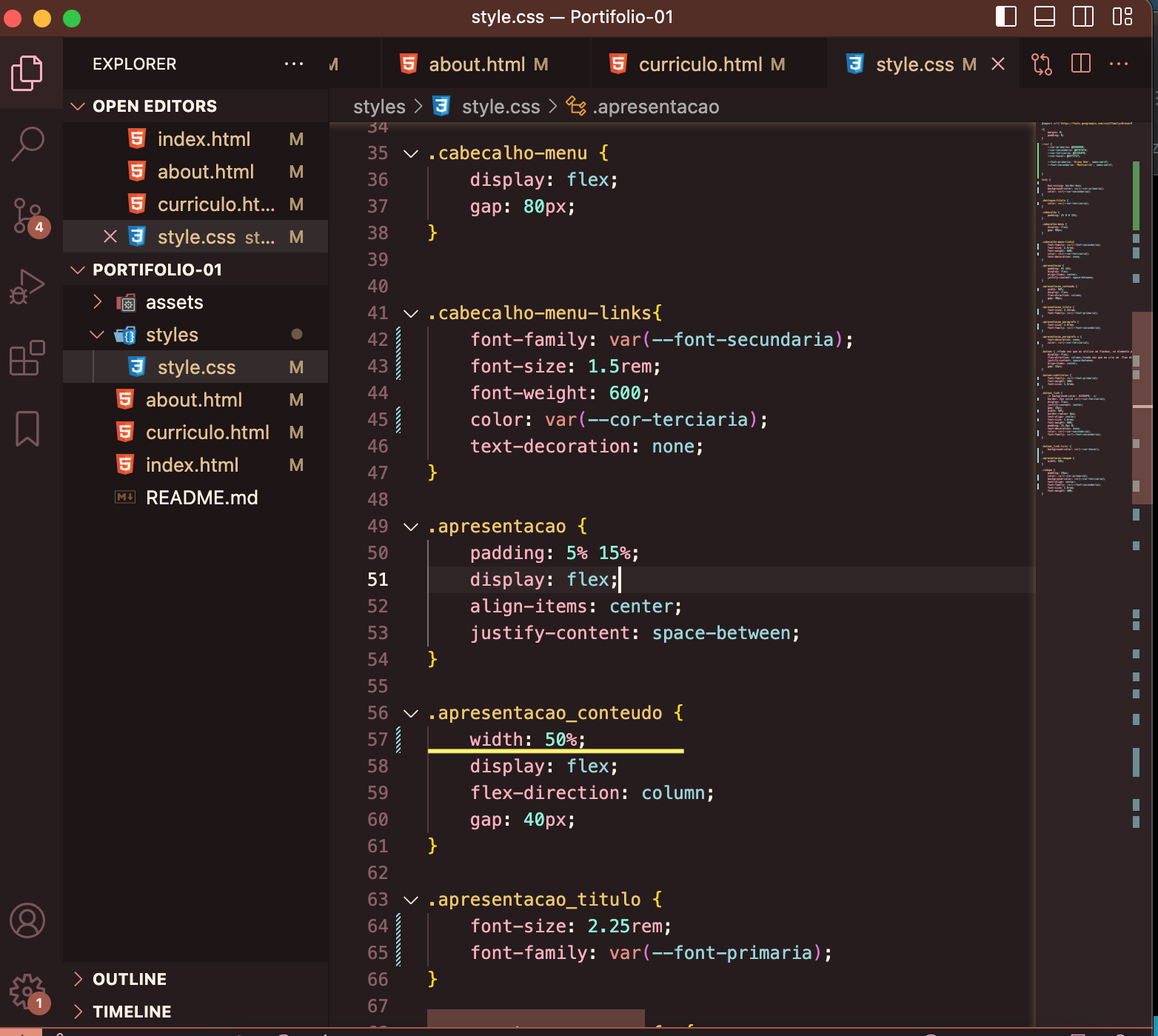Click font-size: 2.25rem on line 64
1158x1036 pixels.
571,926
